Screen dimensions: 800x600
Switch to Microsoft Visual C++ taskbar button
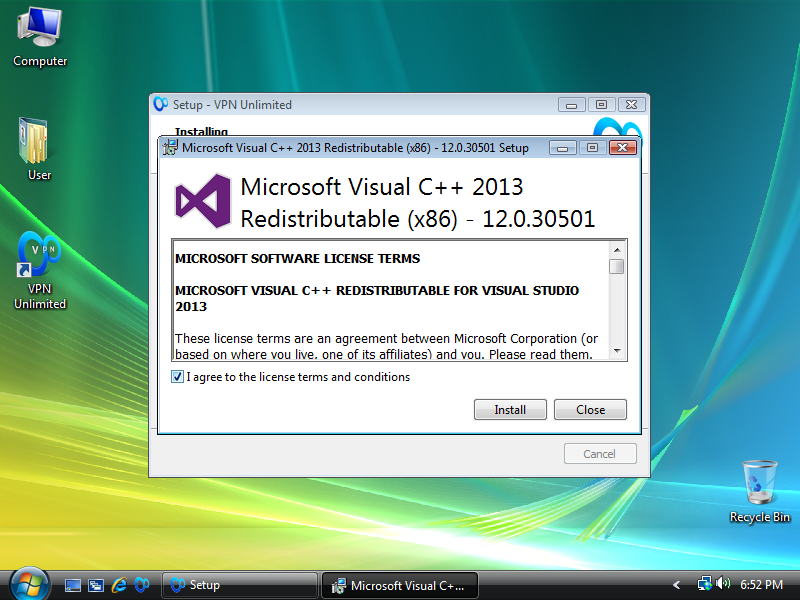tap(400, 585)
